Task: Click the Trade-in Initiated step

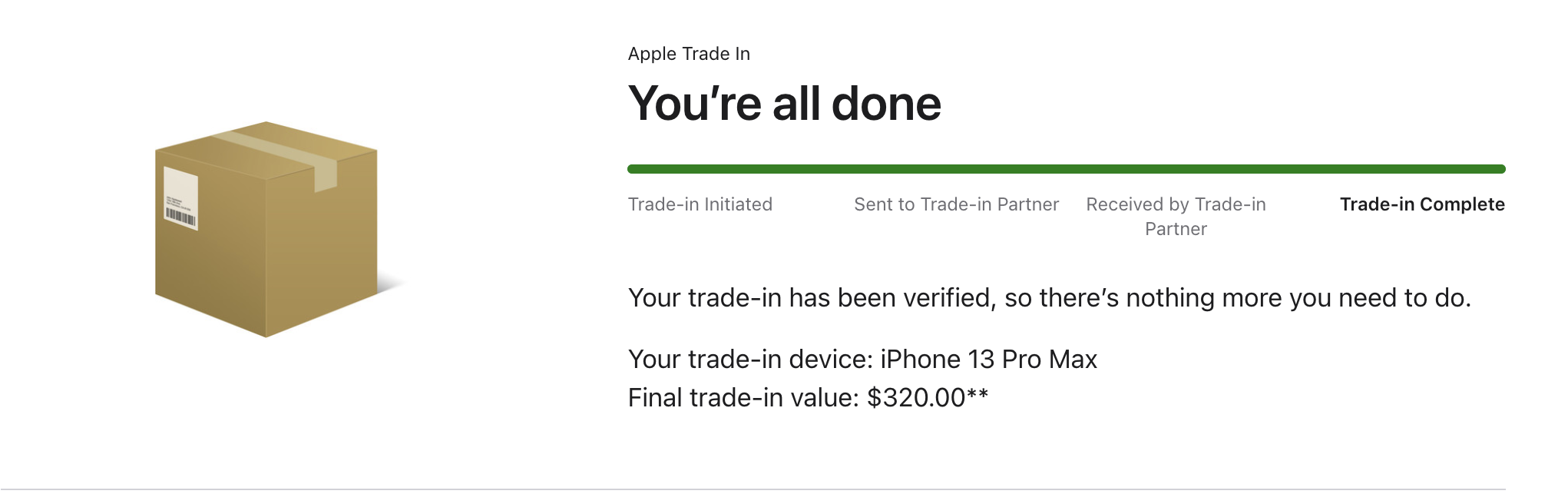Action: tap(700, 204)
